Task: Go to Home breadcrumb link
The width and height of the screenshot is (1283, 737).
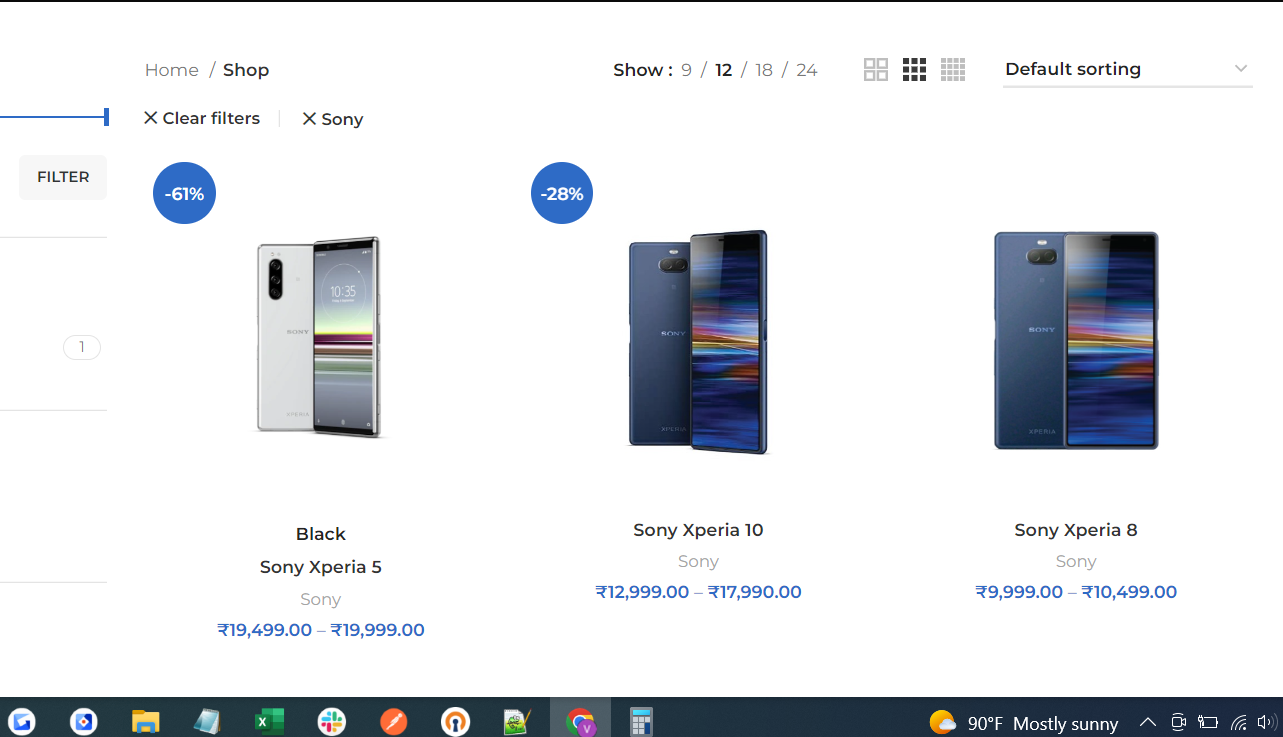Action: click(x=172, y=70)
